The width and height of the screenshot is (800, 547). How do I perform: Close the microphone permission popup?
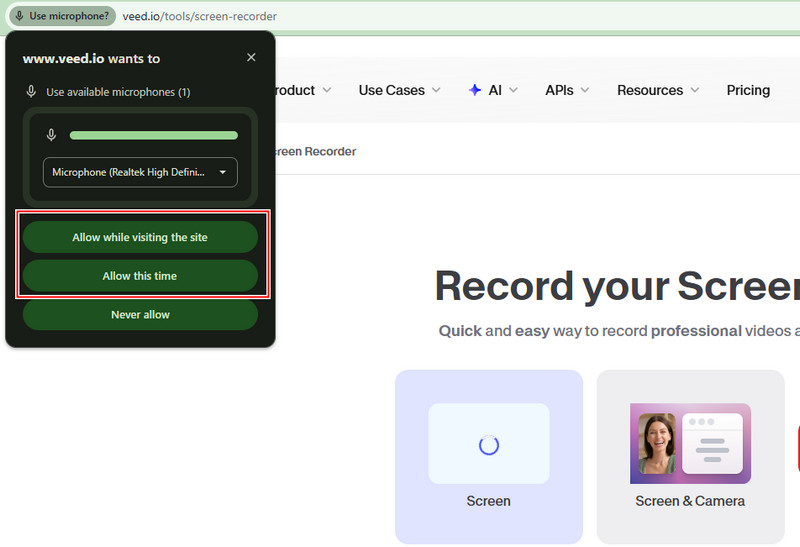tap(251, 57)
